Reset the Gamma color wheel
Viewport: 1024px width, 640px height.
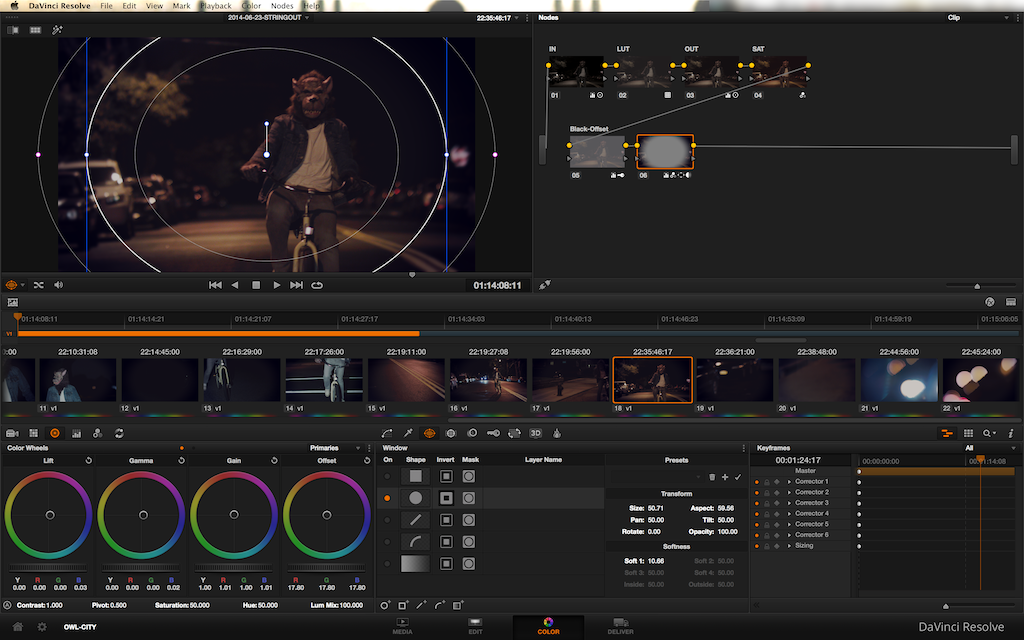coord(181,460)
